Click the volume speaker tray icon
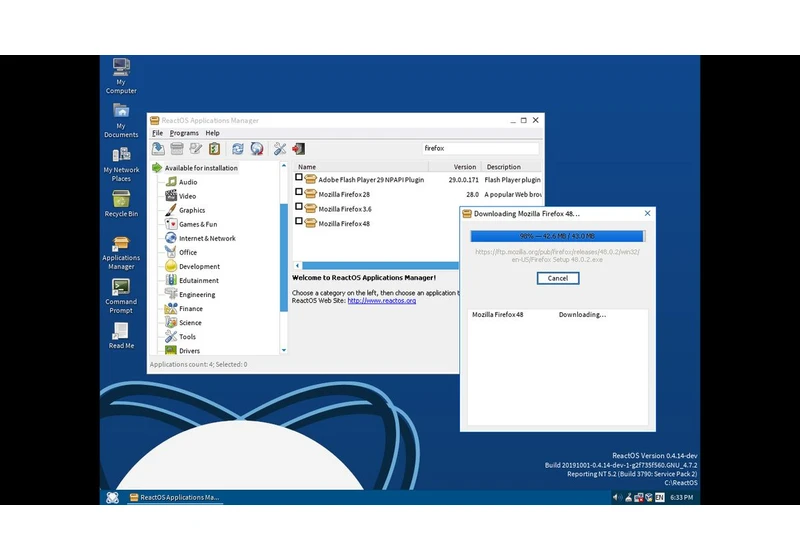Screen dimensions: 800x560 tap(616, 497)
